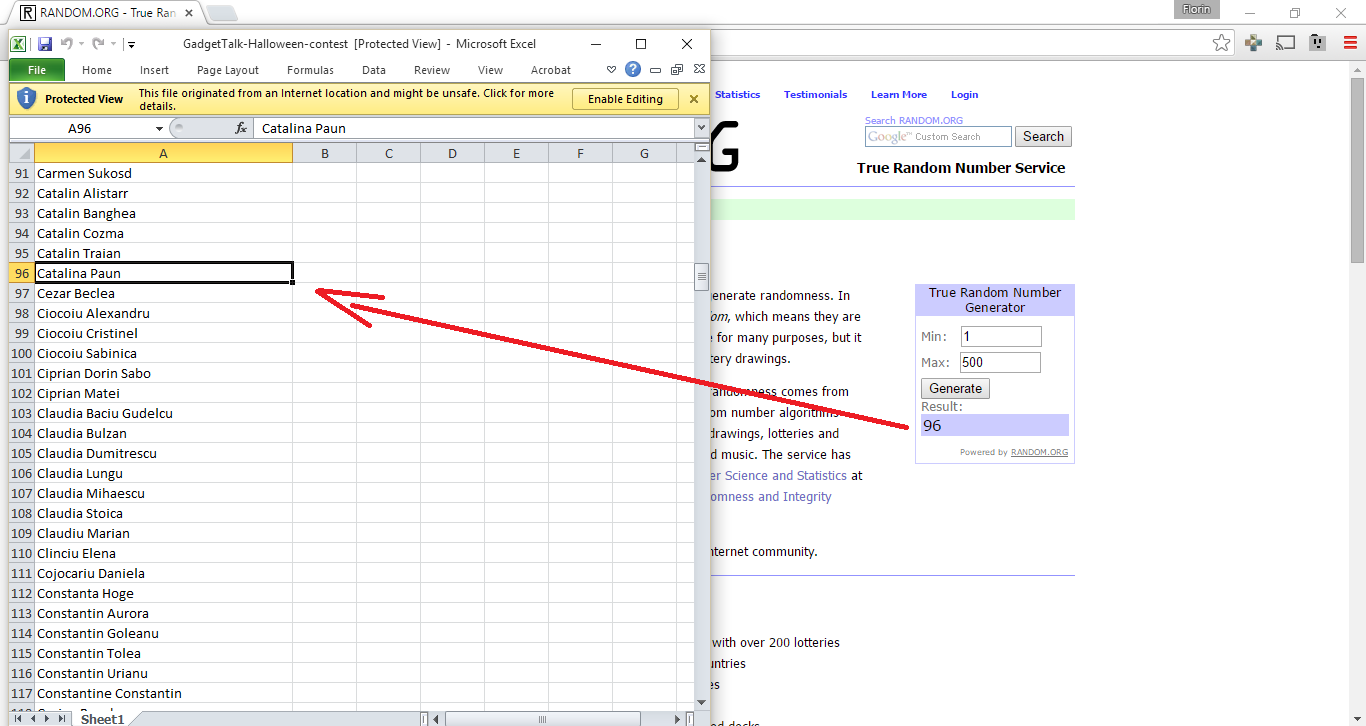The height and width of the screenshot is (726, 1366).
Task: Go to next sheet with tab navigation arrow
Action: pyautogui.click(x=47, y=718)
